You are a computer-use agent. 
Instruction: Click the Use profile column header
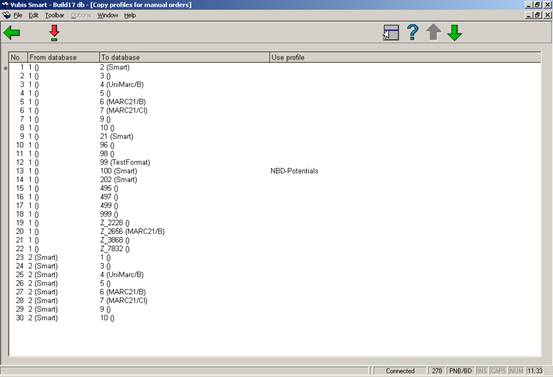(x=405, y=57)
